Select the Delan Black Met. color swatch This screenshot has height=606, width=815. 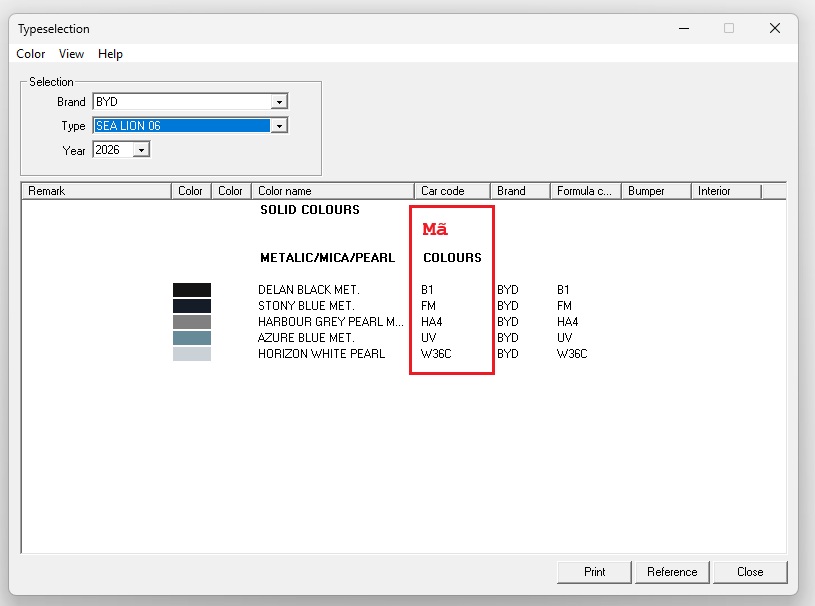pos(192,290)
